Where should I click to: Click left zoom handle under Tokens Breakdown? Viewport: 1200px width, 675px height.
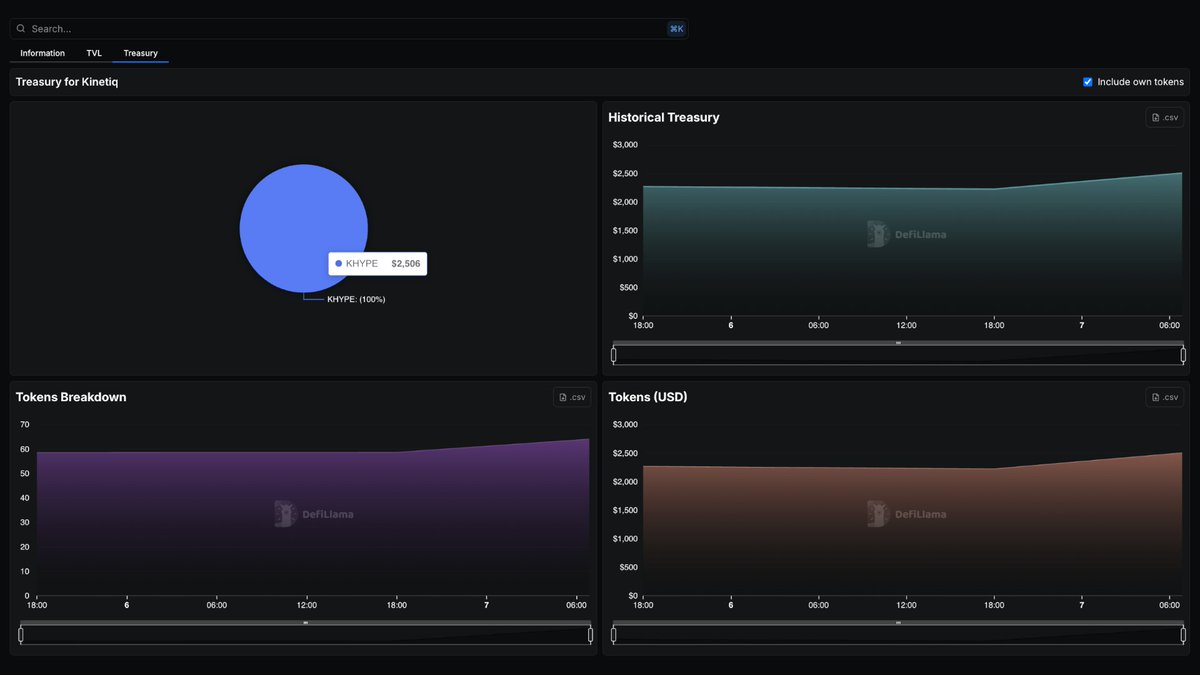point(21,635)
